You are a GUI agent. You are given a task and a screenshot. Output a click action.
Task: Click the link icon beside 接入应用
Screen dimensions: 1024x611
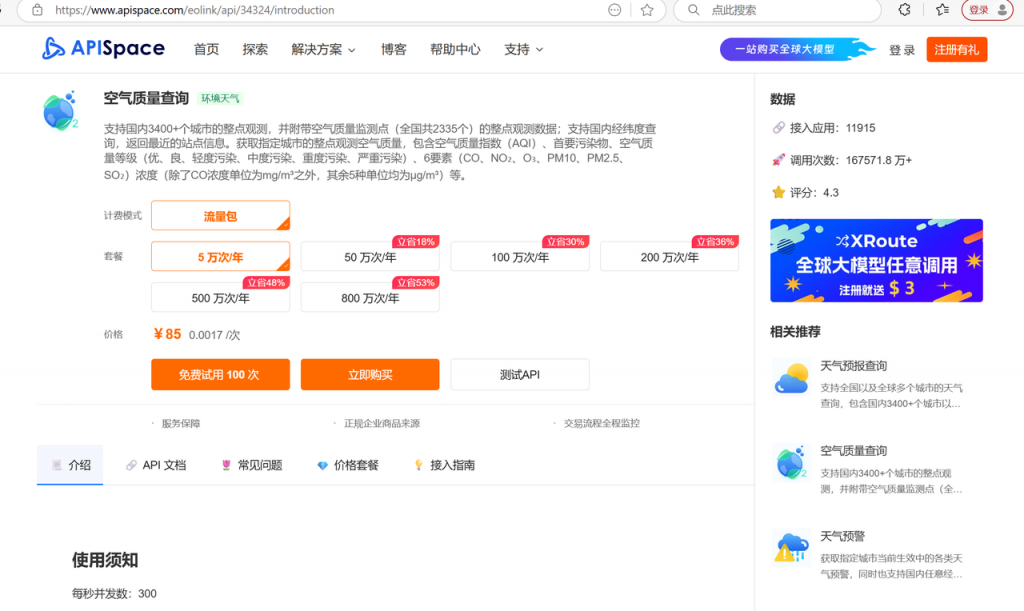pos(778,128)
